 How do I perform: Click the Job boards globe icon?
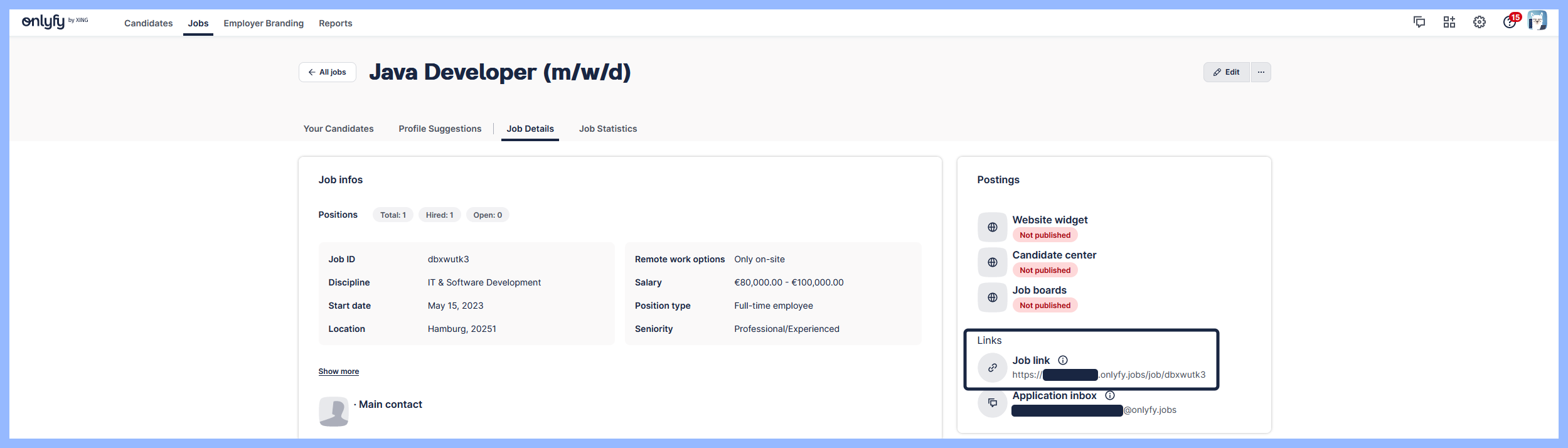992,297
